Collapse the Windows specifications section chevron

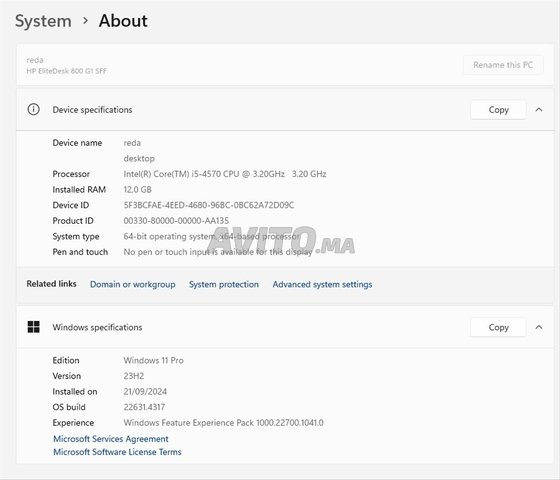(x=539, y=327)
